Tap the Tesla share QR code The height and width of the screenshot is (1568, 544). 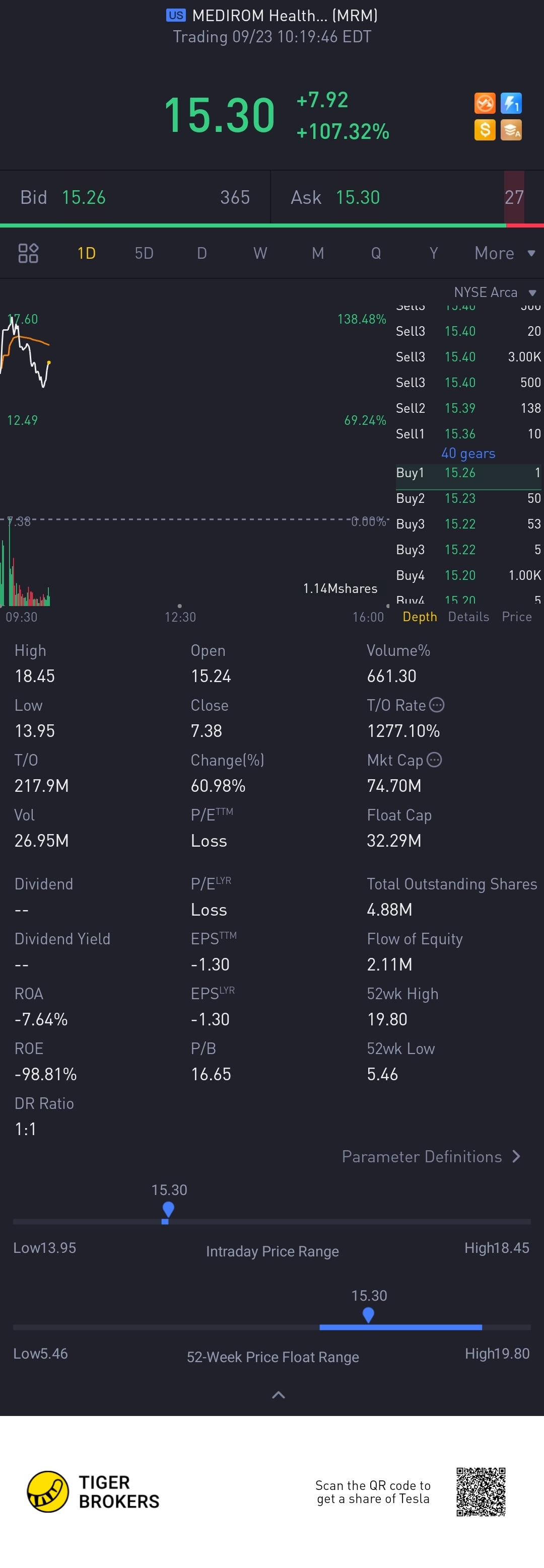[x=481, y=1492]
